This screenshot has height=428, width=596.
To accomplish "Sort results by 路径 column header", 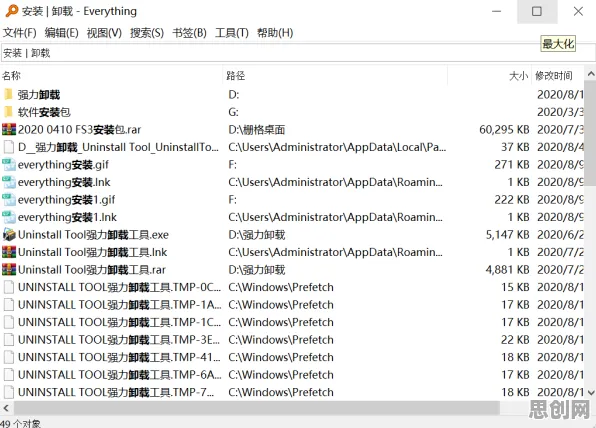I will [335, 76].
